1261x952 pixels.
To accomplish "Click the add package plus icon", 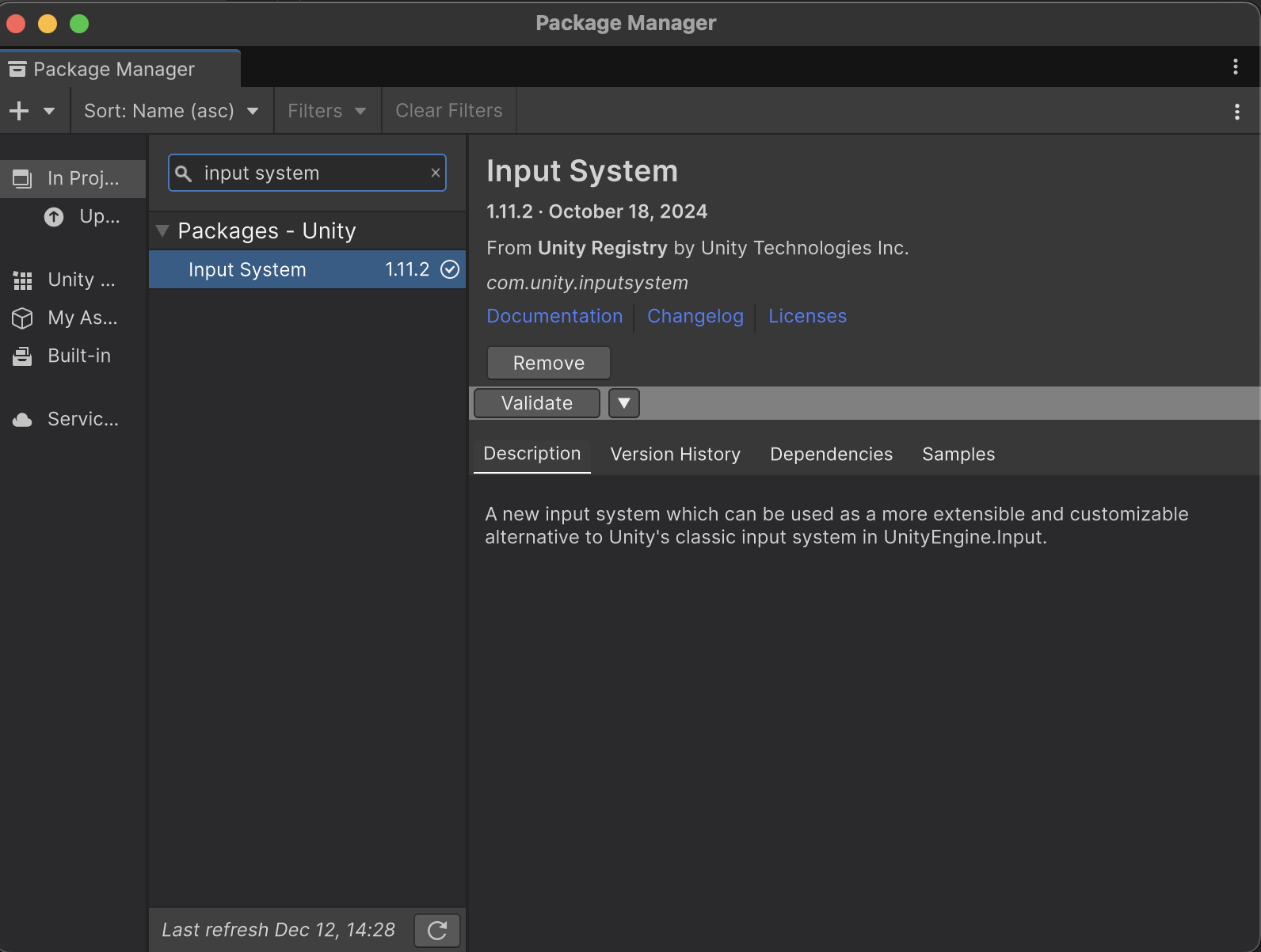I will [19, 111].
